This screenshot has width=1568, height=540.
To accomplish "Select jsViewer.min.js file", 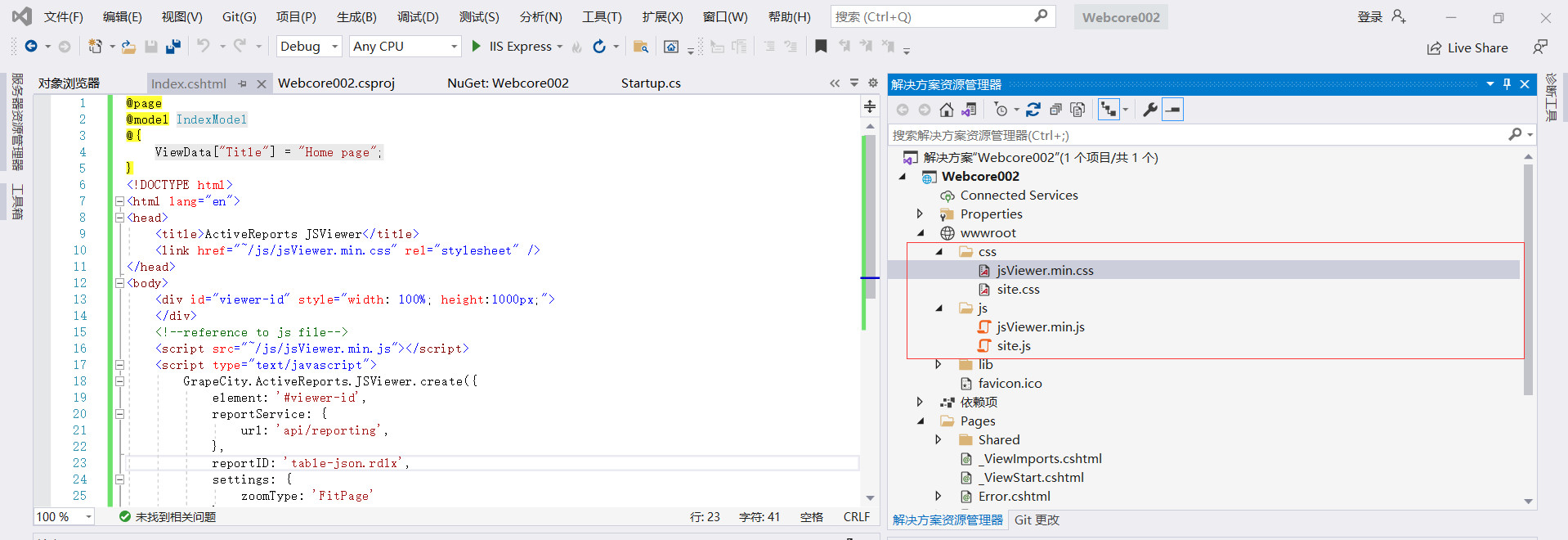I will pos(1041,327).
